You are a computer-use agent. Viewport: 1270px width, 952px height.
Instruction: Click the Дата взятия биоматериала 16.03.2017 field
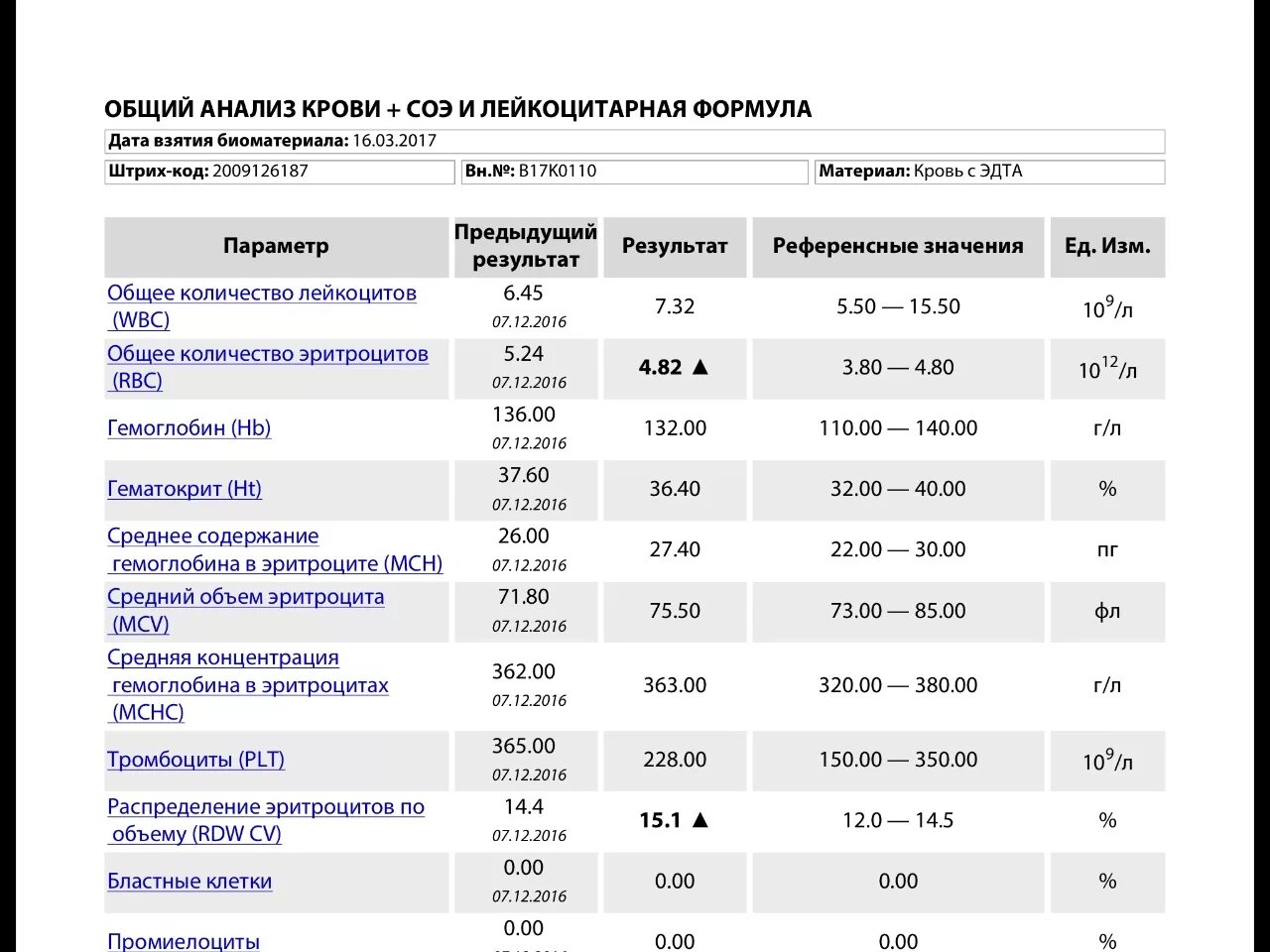coord(635,141)
